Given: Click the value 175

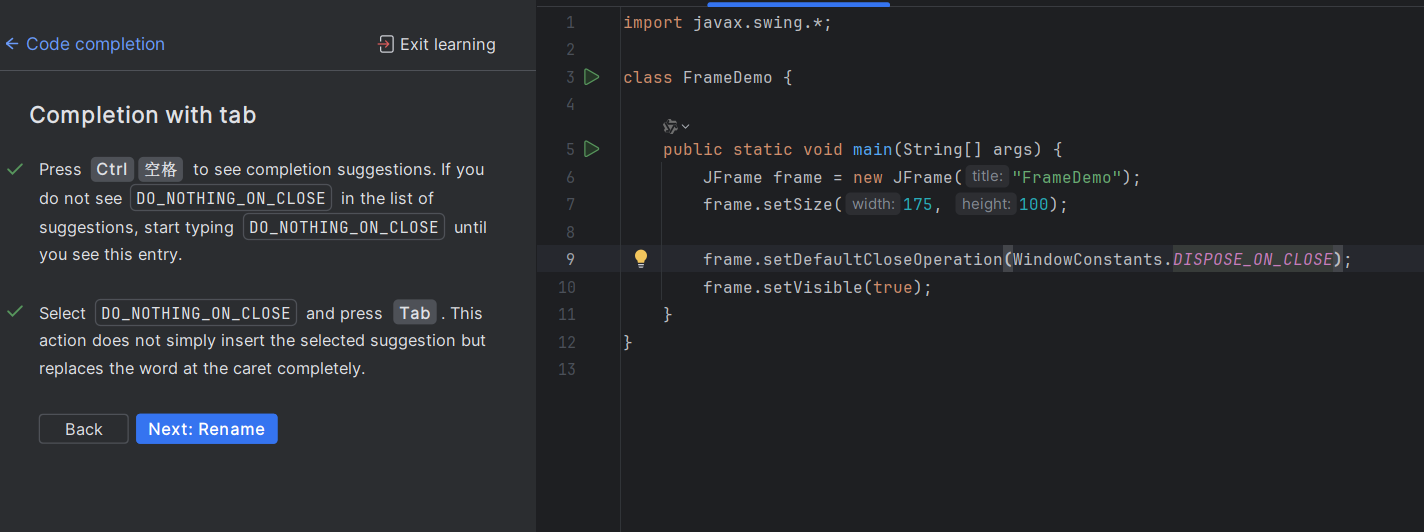Looking at the screenshot, I should pos(917,204).
